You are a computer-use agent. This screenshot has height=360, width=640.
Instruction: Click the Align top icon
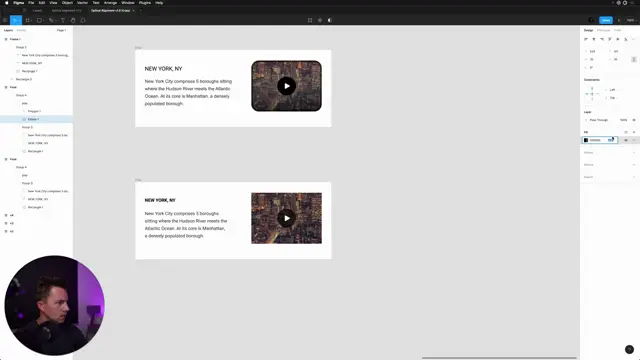coord(610,39)
